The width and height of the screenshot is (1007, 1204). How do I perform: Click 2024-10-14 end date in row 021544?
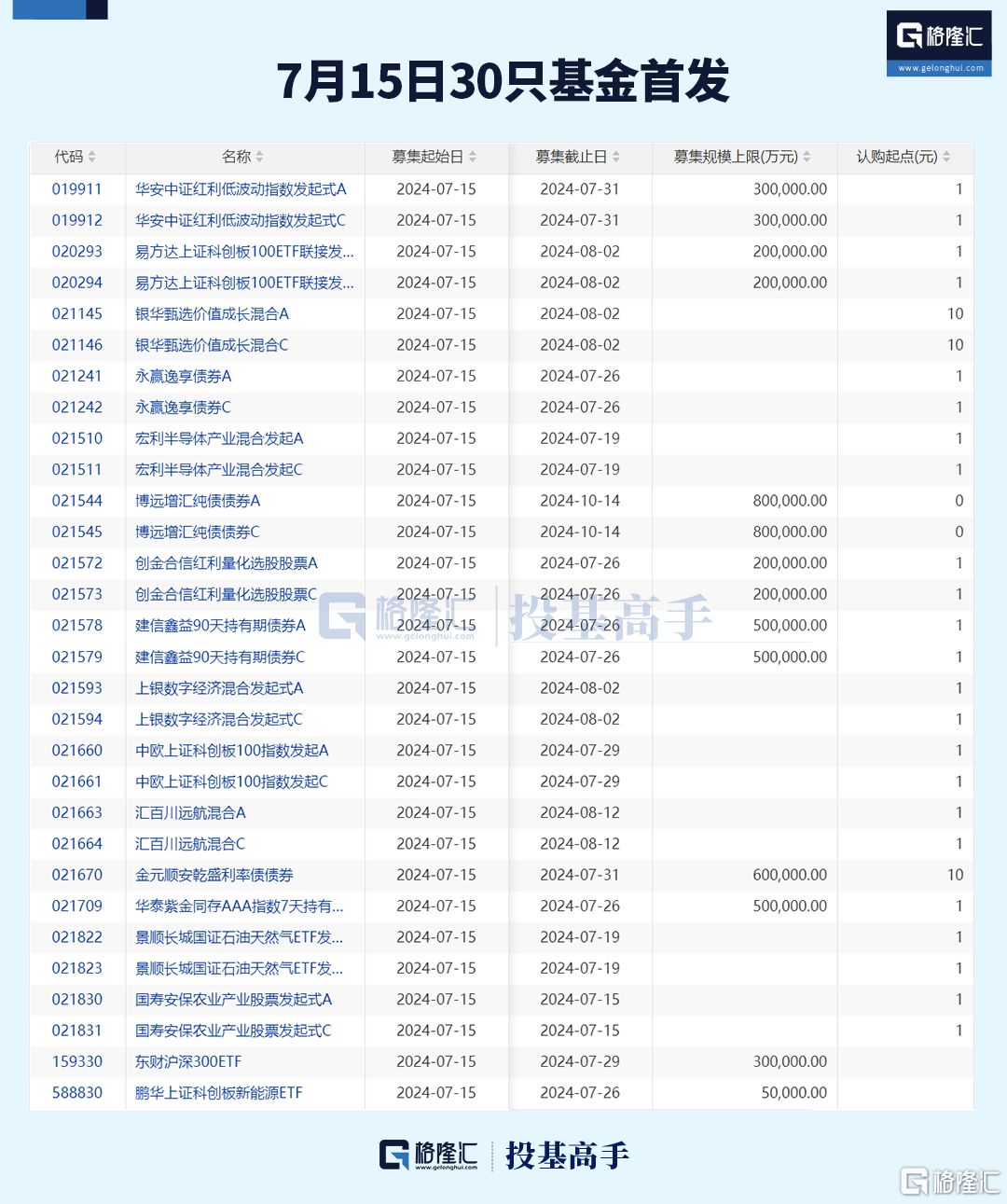[580, 501]
